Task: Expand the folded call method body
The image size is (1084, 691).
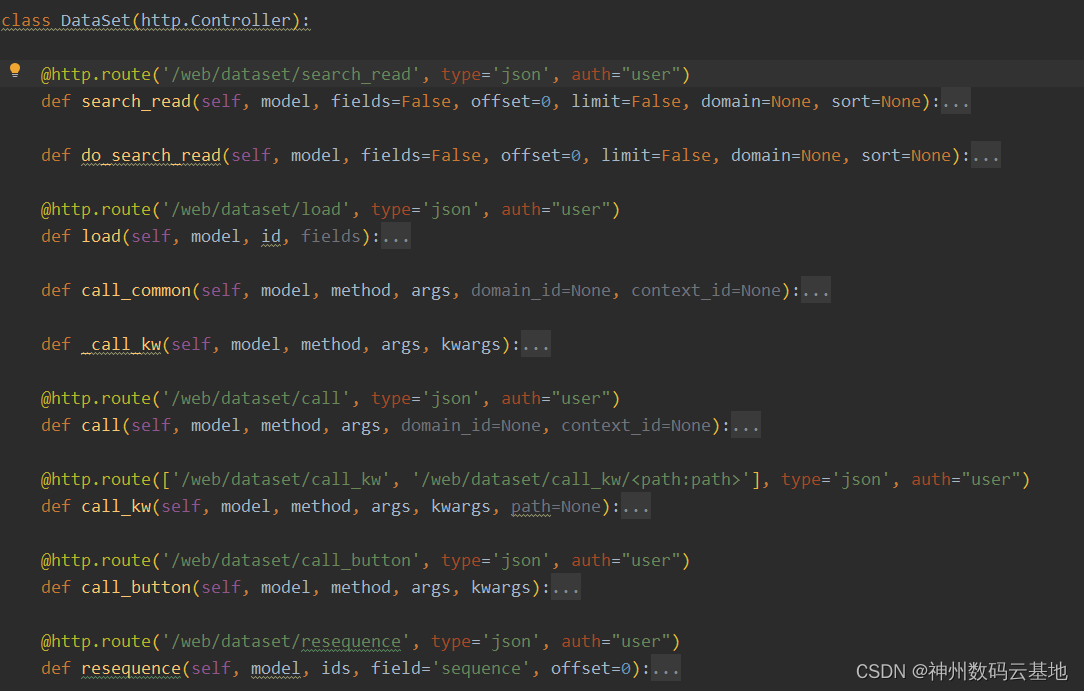Action: tap(746, 425)
